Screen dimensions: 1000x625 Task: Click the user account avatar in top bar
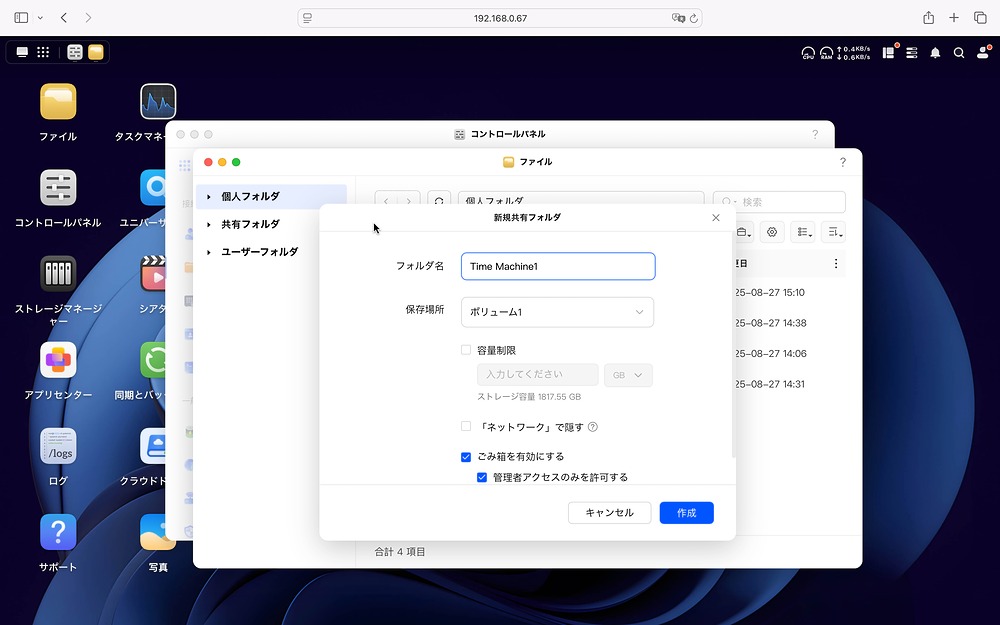click(x=983, y=52)
